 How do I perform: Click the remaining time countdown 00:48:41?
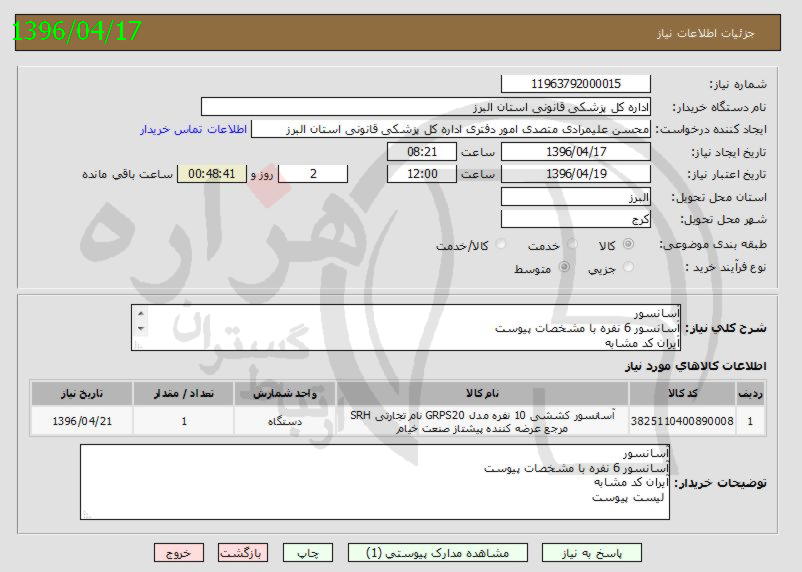pyautogui.click(x=212, y=174)
